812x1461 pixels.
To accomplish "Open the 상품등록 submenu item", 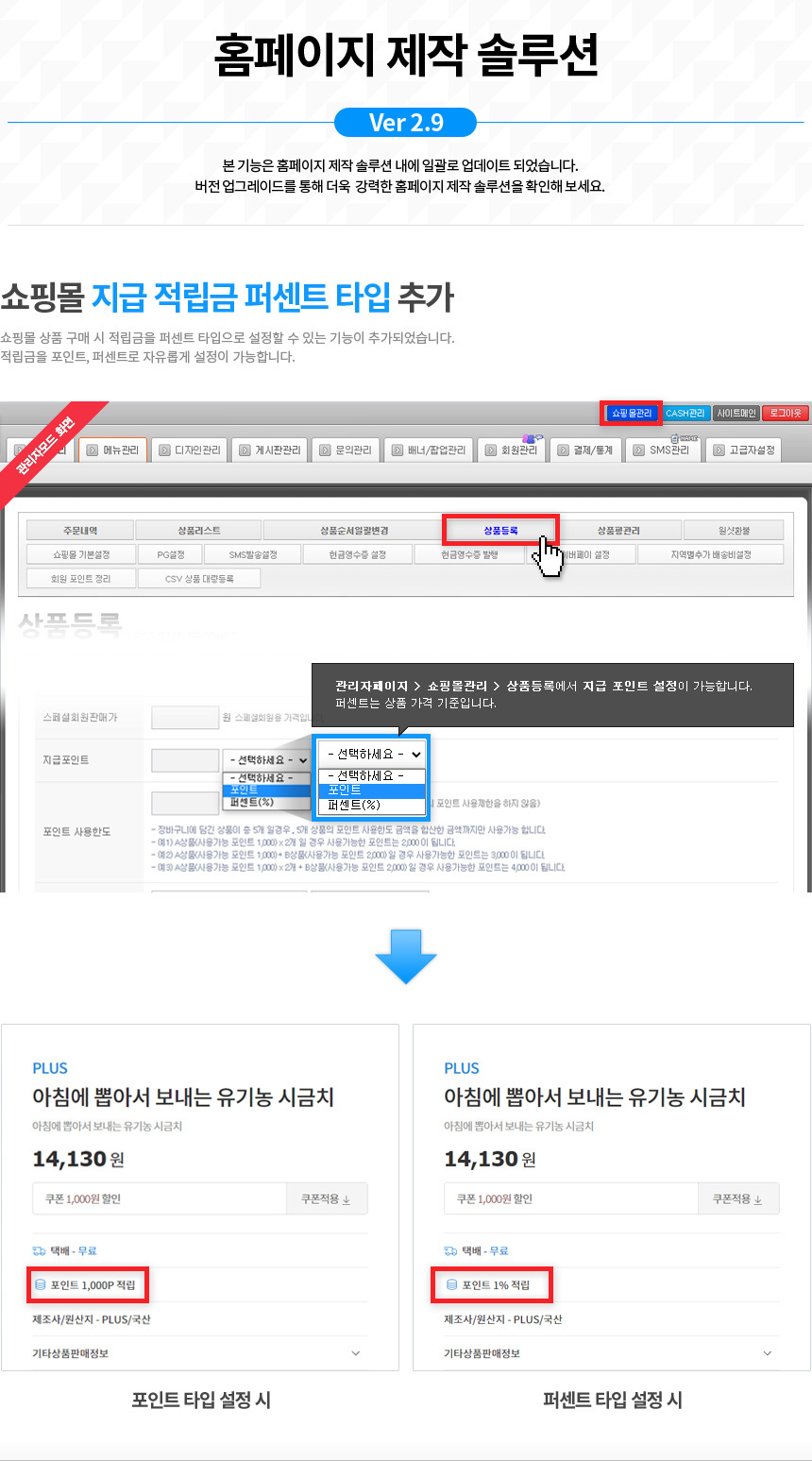I will (x=501, y=531).
